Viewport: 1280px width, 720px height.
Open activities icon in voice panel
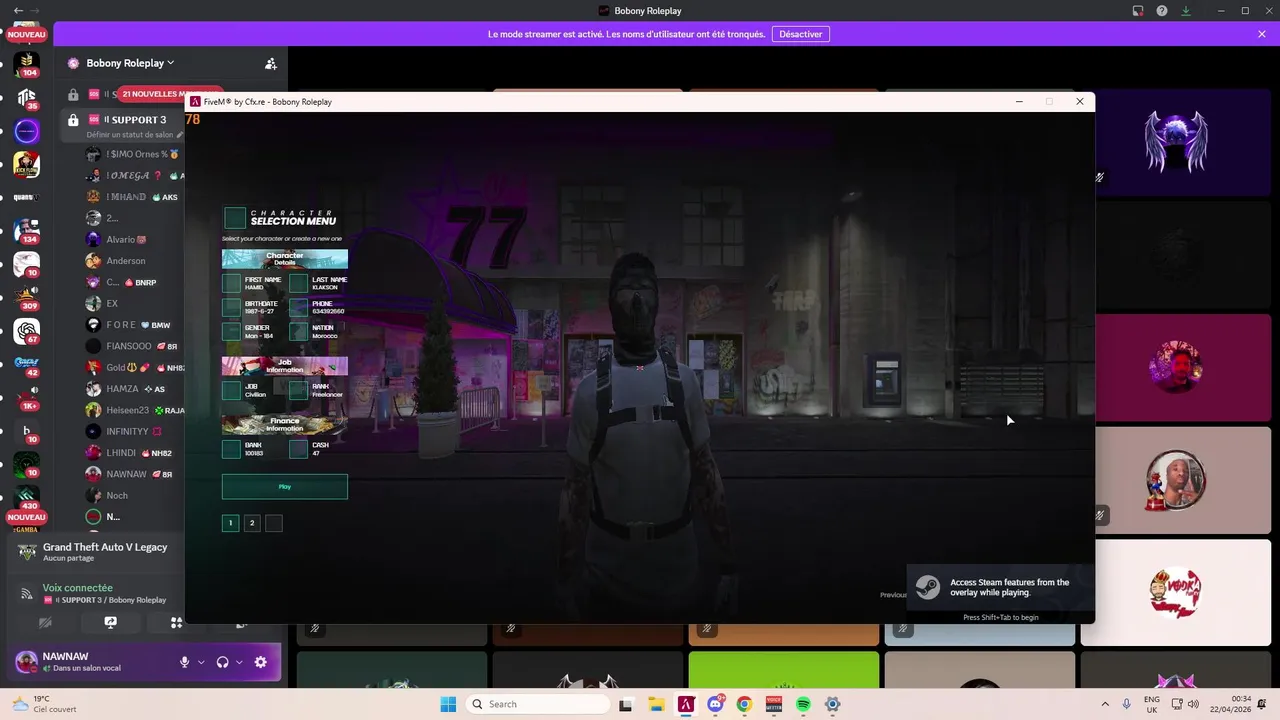(176, 622)
